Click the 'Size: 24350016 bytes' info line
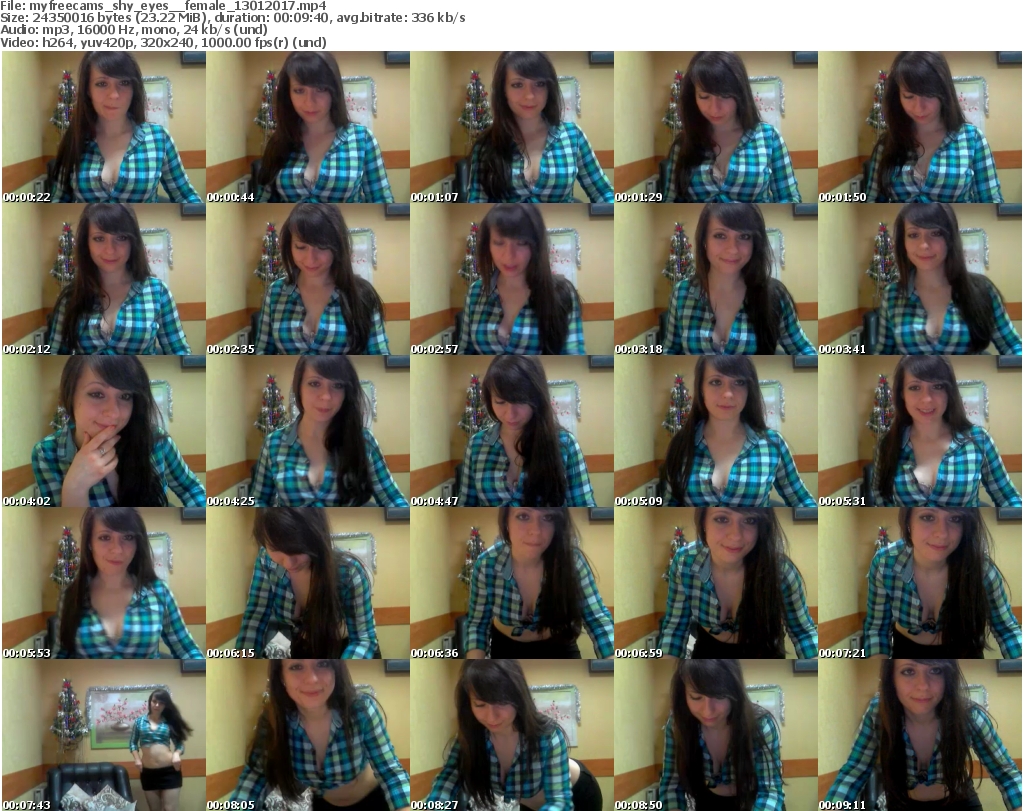Screen dimensions: 1024x811 pyautogui.click(x=233, y=18)
